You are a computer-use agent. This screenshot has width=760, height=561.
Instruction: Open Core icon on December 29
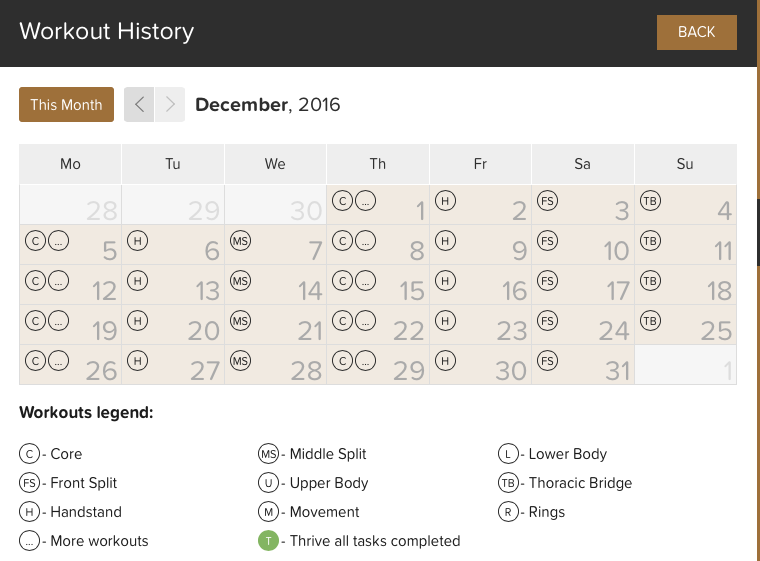pos(342,361)
